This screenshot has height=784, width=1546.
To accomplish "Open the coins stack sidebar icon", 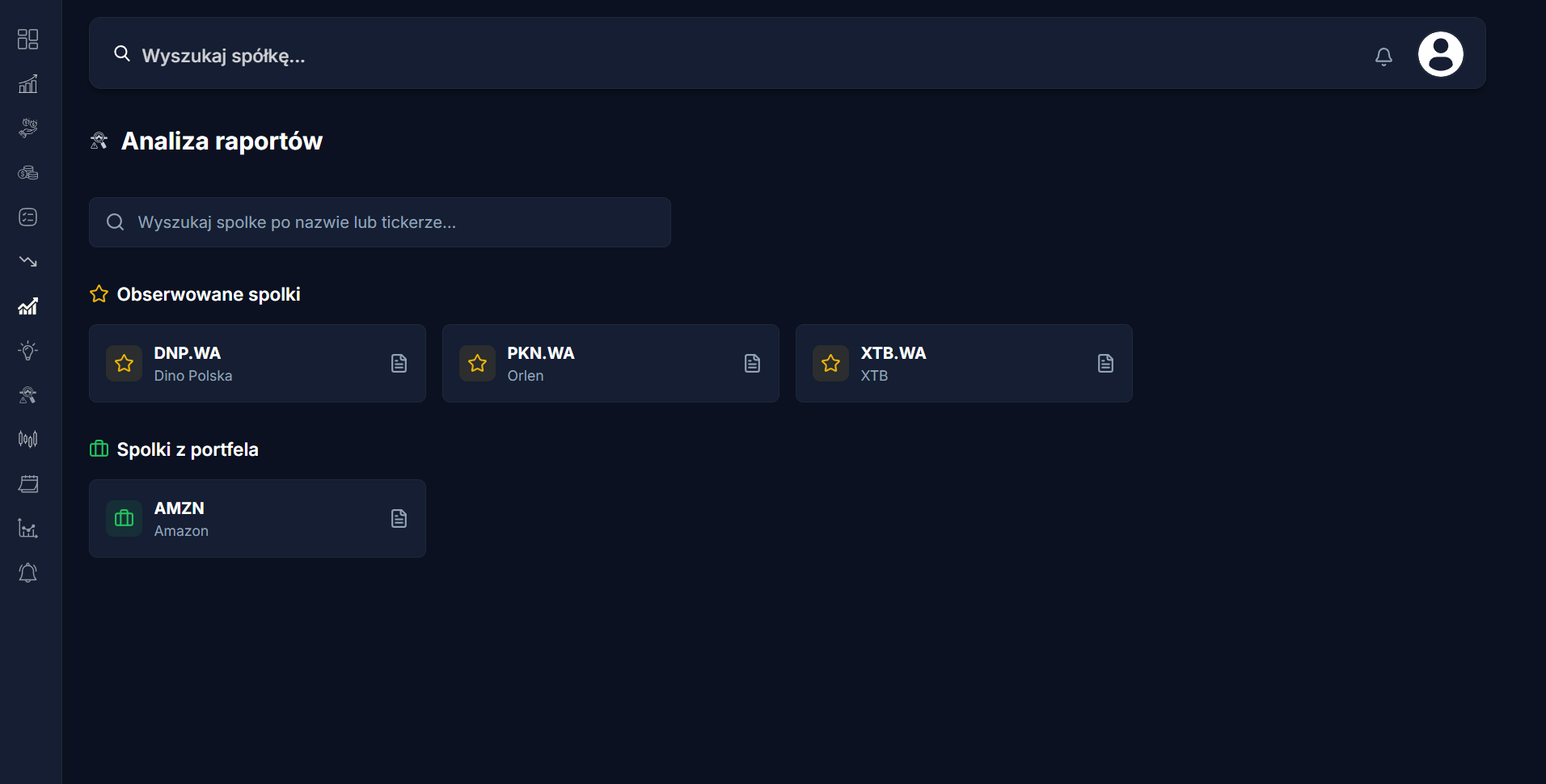I will click(28, 173).
